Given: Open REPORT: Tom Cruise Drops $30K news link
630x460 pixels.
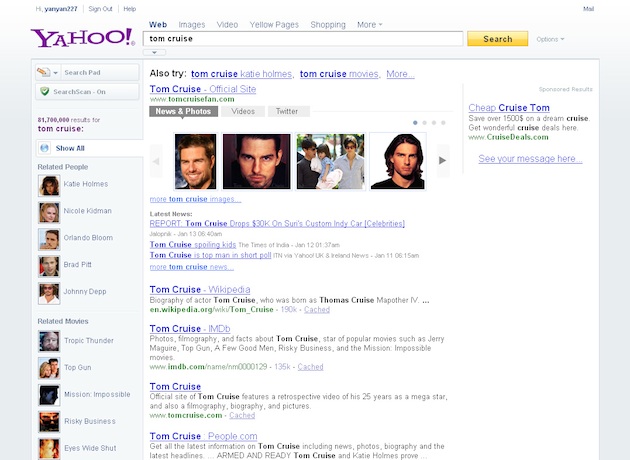Looking at the screenshot, I should click(277, 224).
